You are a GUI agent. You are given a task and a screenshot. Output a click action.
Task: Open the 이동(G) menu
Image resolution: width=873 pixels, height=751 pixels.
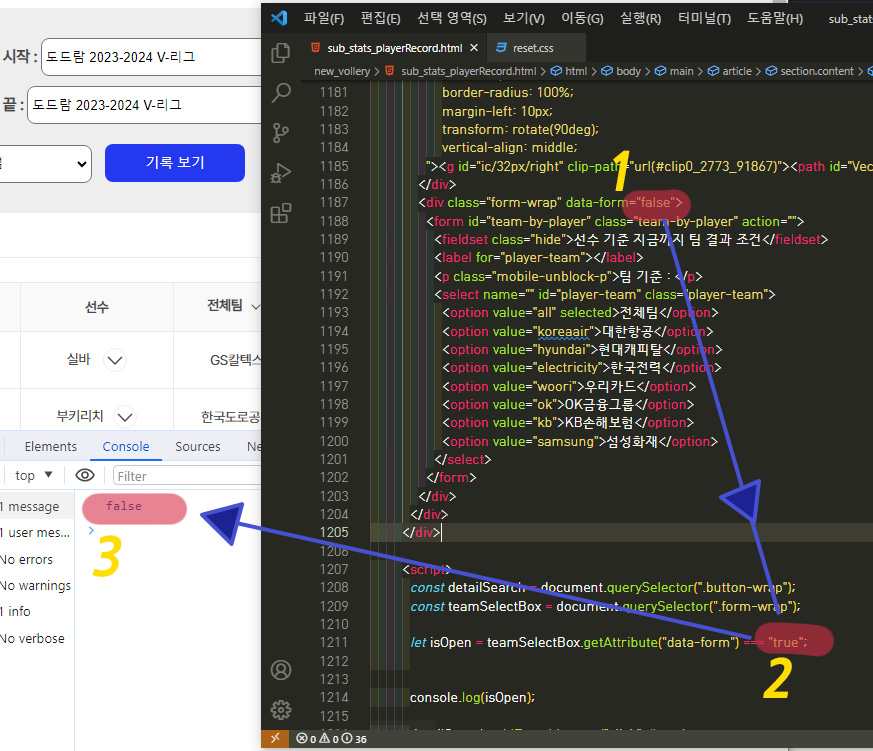(582, 18)
